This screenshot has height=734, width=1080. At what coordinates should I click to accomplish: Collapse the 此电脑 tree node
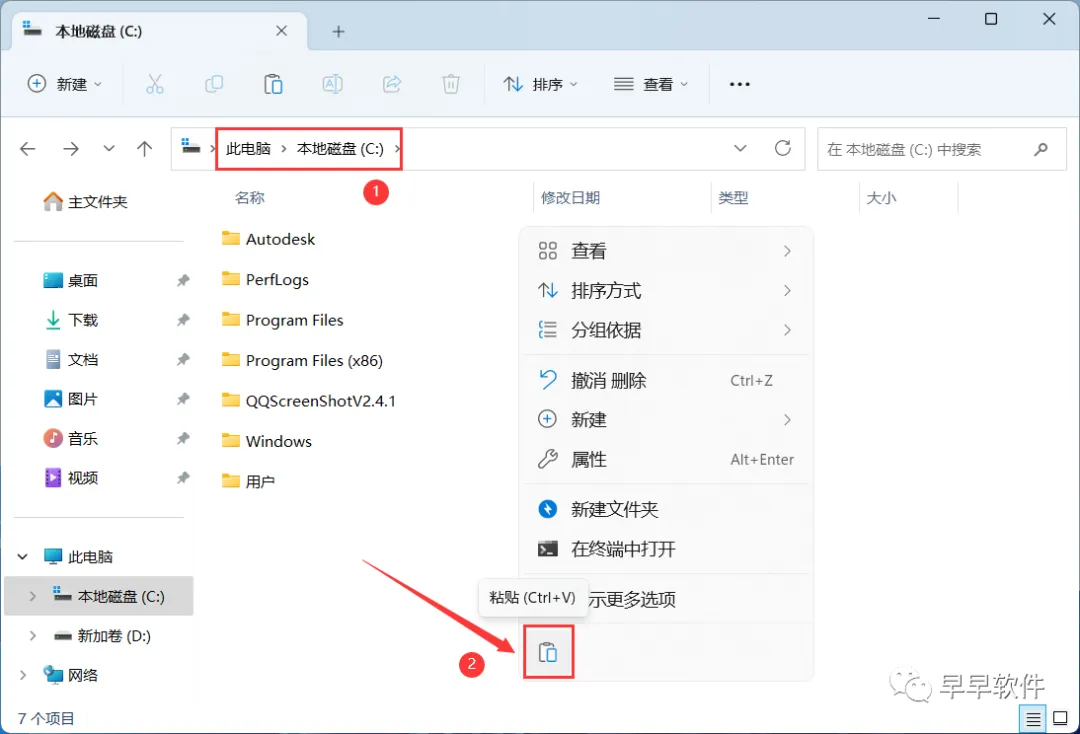[x=23, y=556]
